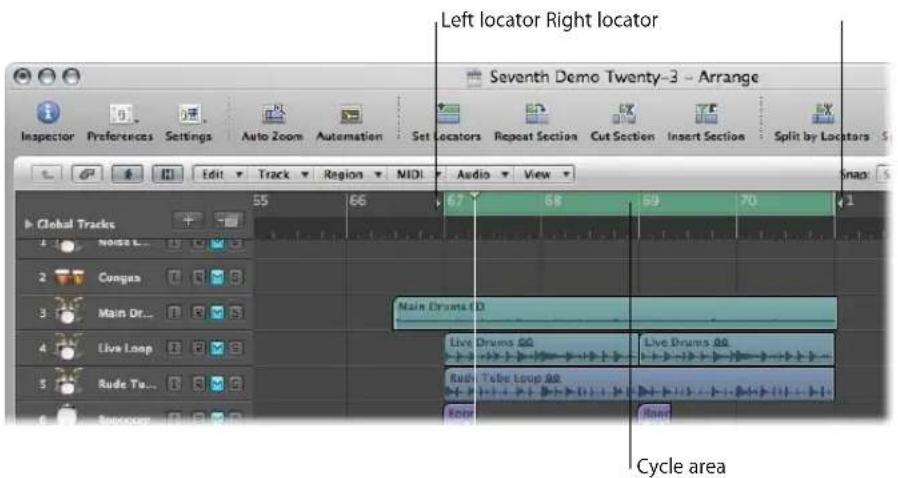Toggle the Auto Zoom toolbar icon
Screen dimensions: 898x478
[273, 114]
